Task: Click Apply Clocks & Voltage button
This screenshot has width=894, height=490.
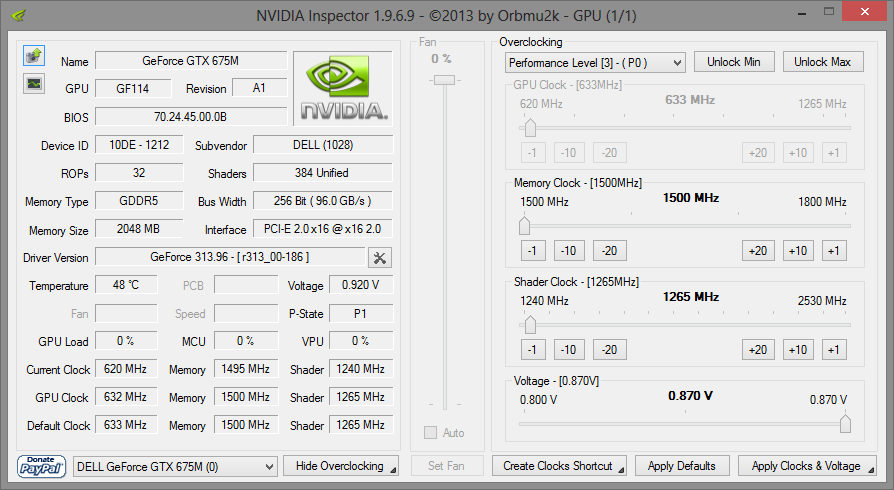Action: [807, 466]
